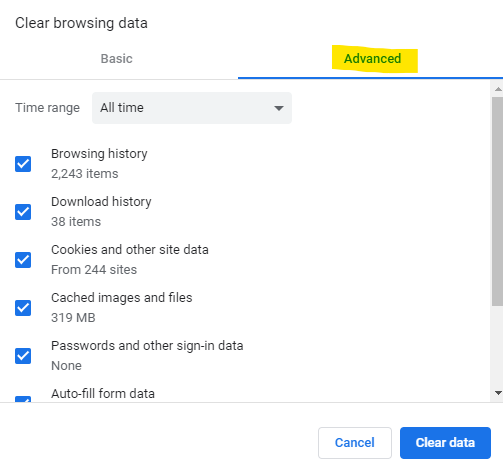Toggle the Auto-fill form data checkbox
The image size is (503, 464).
click(x=23, y=399)
